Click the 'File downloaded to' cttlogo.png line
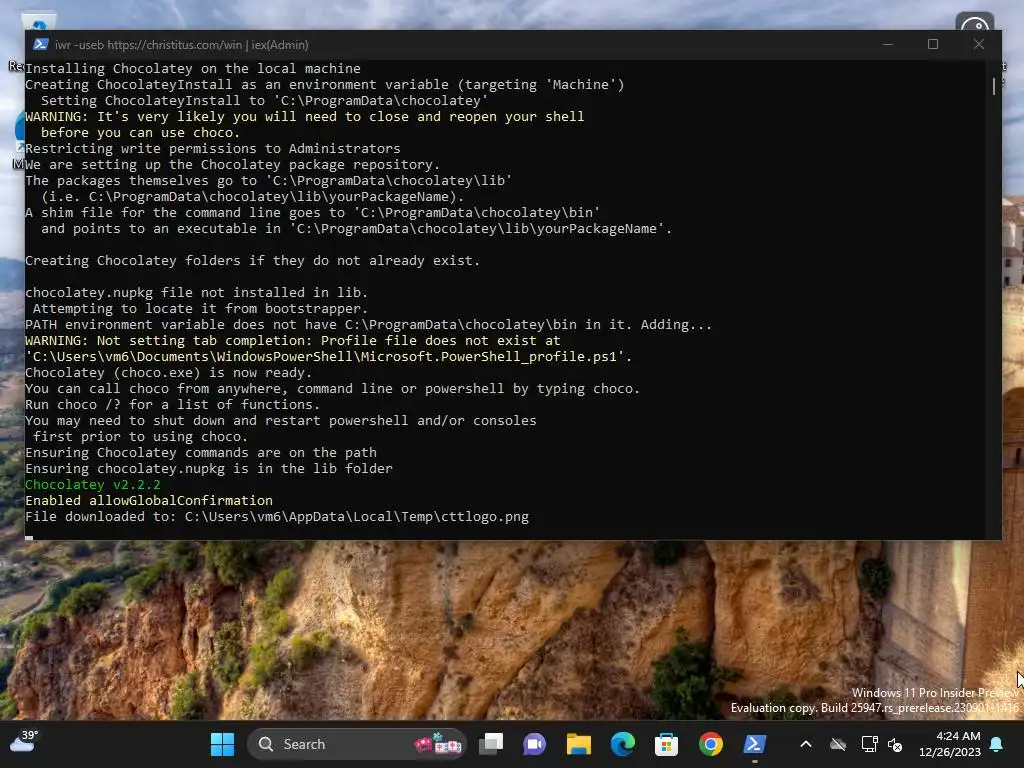This screenshot has height=768, width=1024. tap(277, 517)
